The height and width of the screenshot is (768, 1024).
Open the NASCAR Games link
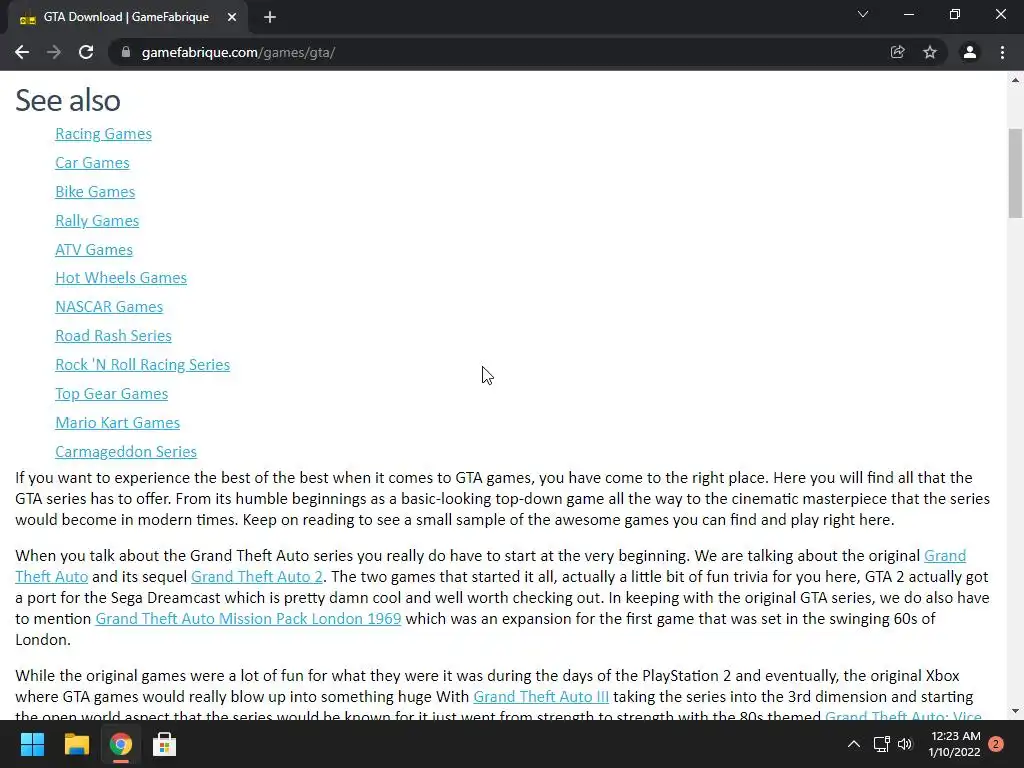point(109,307)
